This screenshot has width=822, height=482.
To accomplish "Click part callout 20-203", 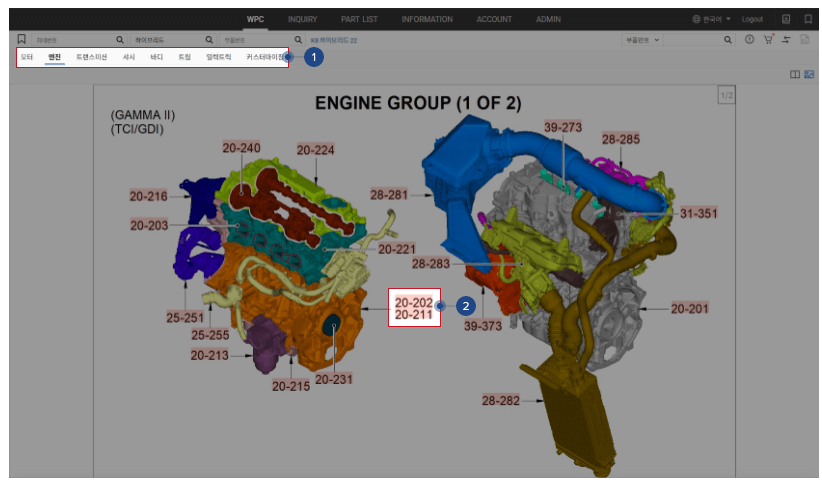I will click(149, 226).
